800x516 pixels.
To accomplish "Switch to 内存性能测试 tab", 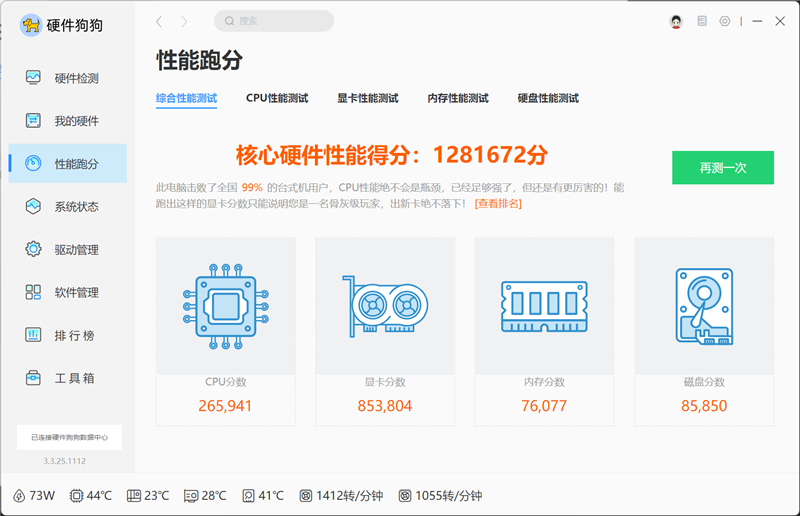I will 458,98.
